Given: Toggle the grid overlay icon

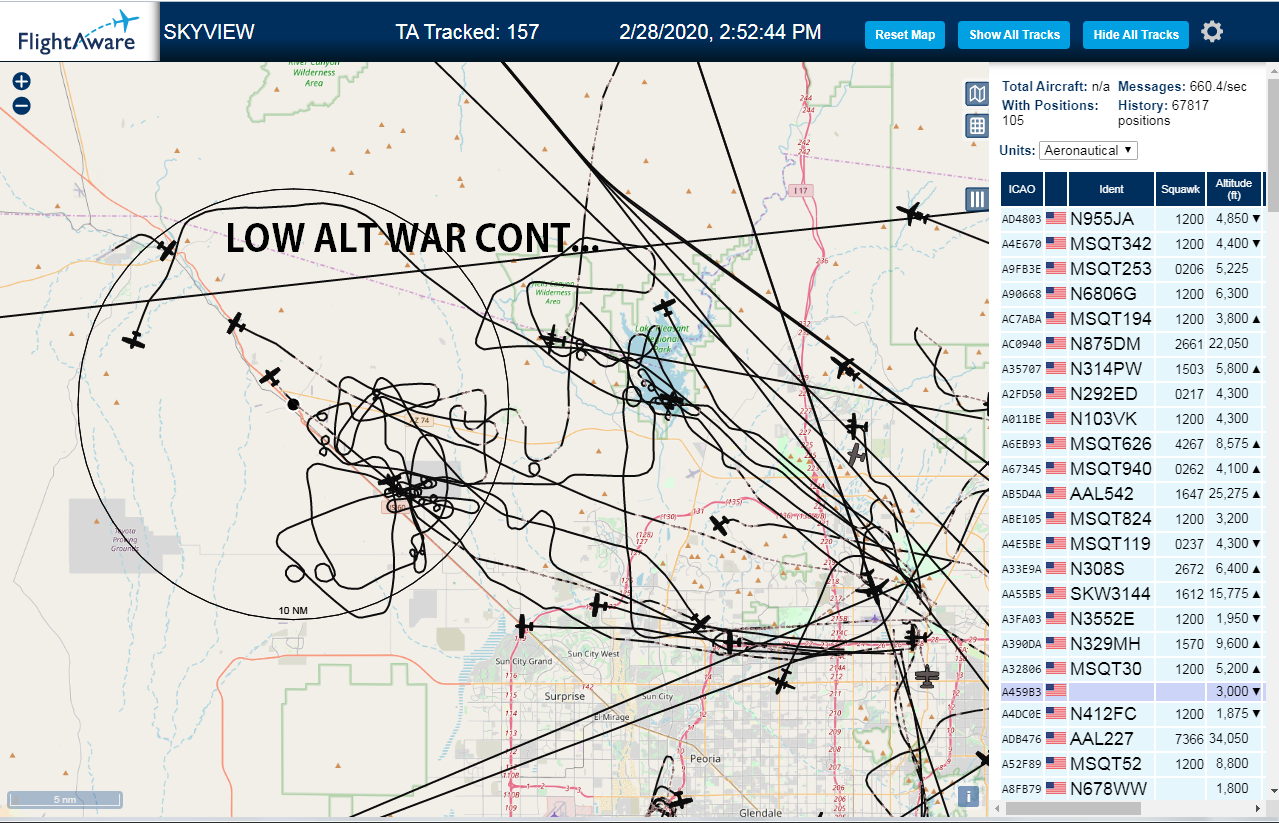Looking at the screenshot, I should 977,126.
